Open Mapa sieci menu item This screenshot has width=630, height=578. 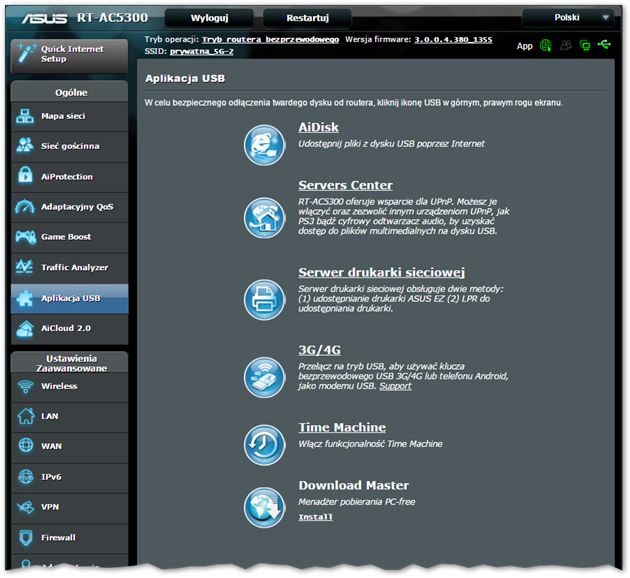coord(70,116)
